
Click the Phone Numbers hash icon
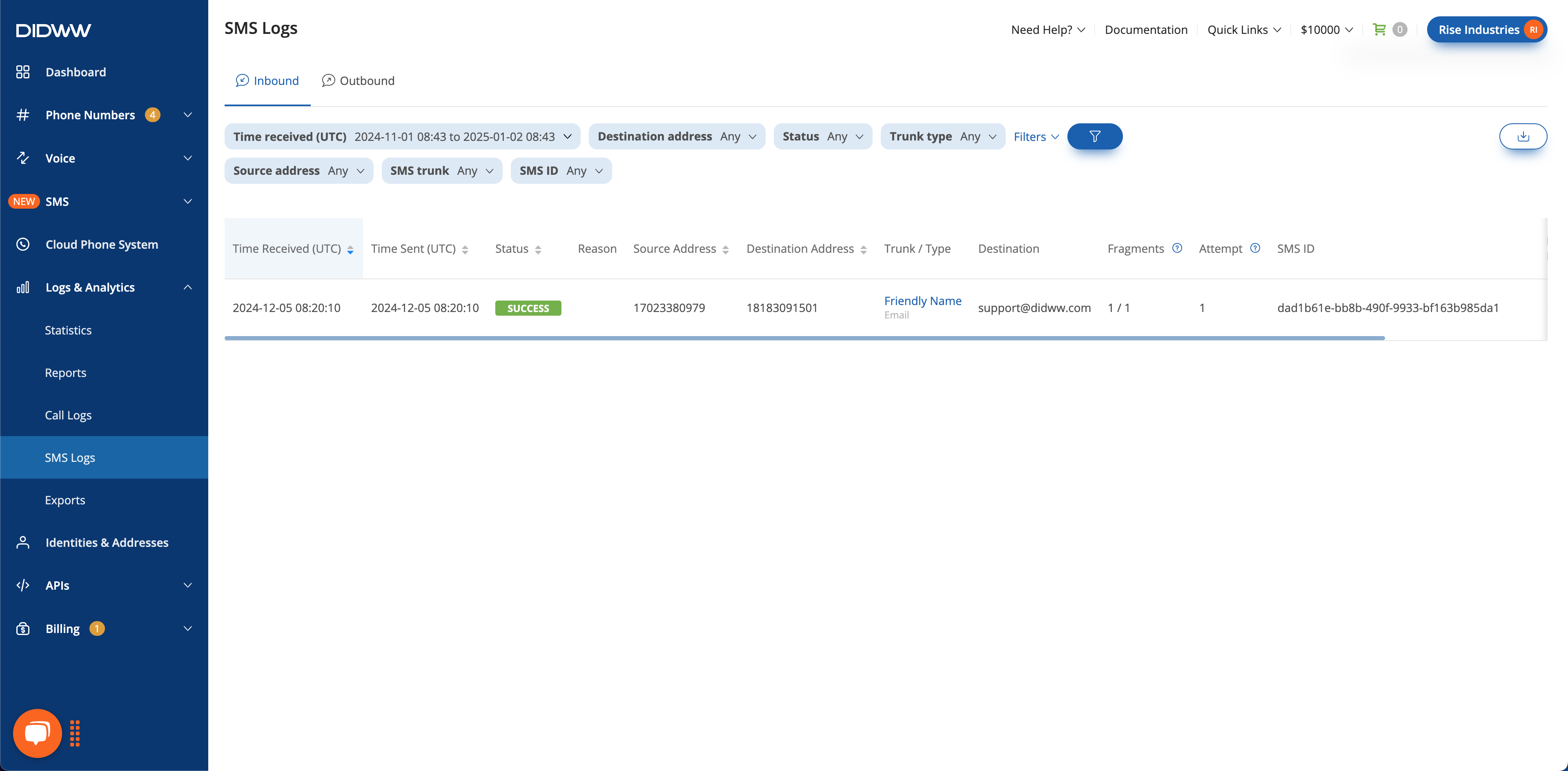point(23,114)
